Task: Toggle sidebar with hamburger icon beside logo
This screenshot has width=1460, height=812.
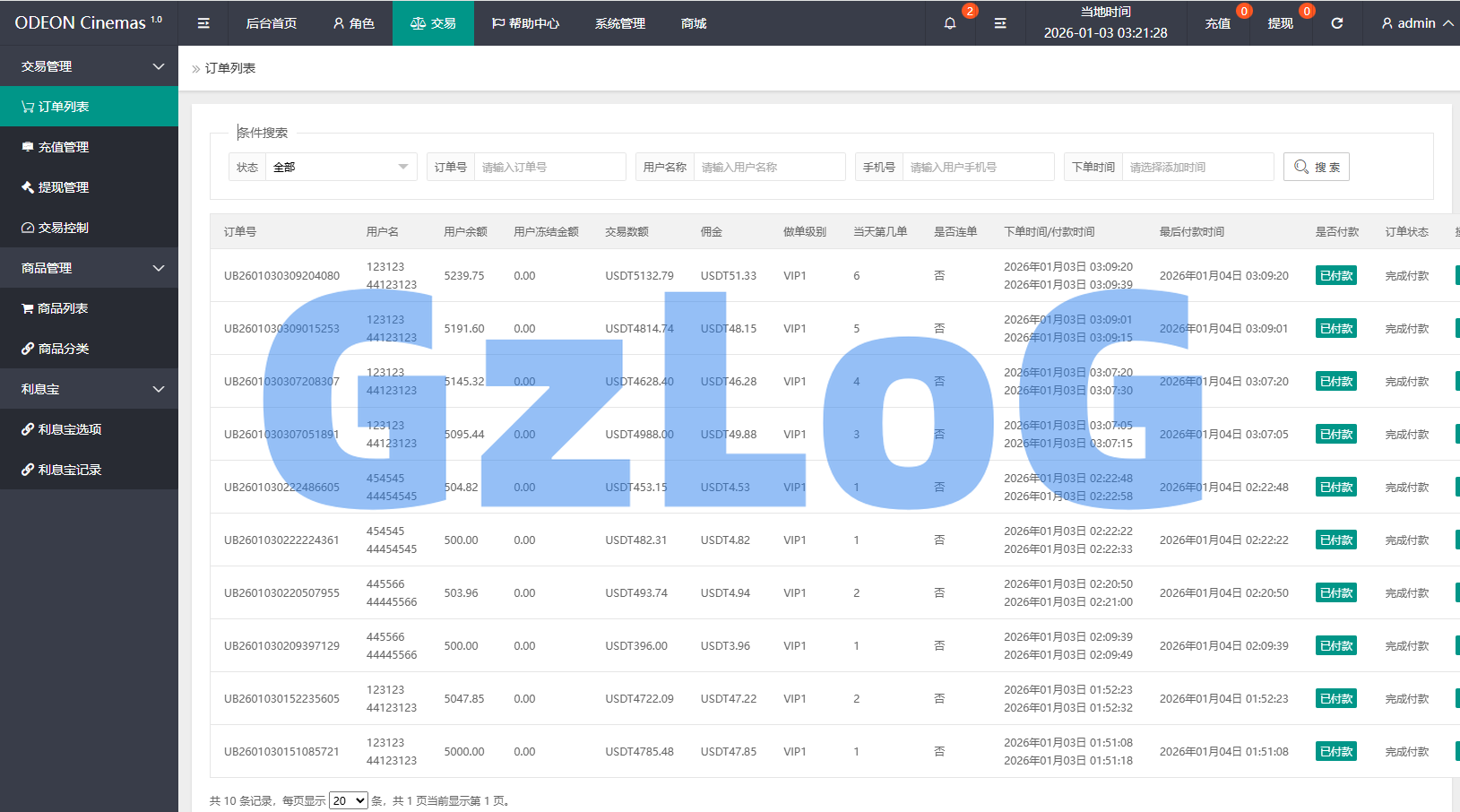Action: point(203,23)
